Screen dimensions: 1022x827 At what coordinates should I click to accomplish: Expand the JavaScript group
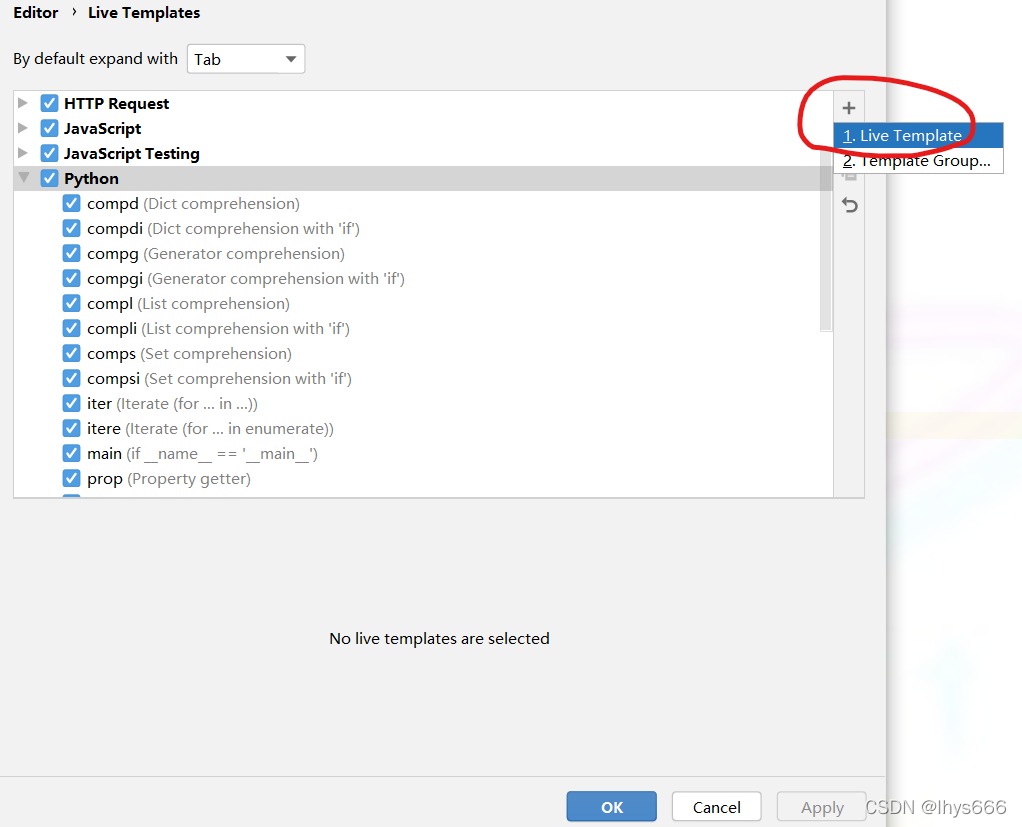pyautogui.click(x=23, y=128)
